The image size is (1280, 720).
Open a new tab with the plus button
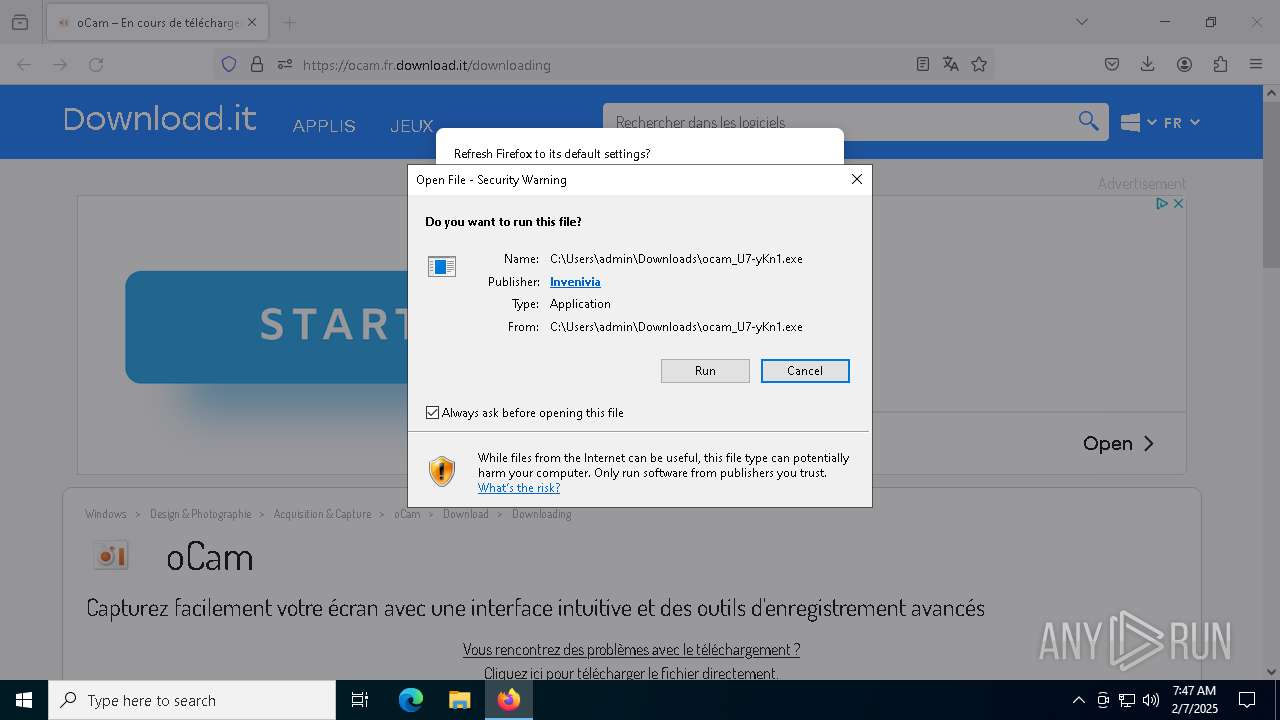pyautogui.click(x=289, y=22)
